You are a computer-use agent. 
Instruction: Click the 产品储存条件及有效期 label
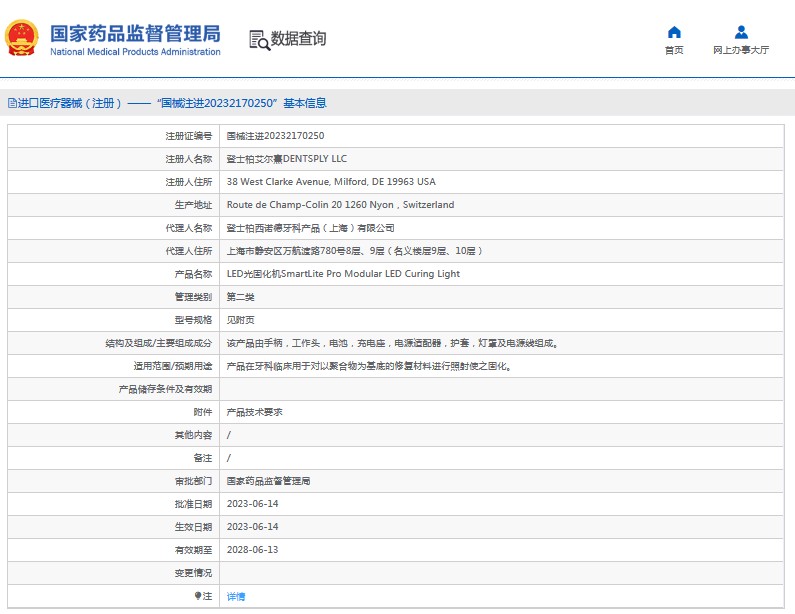click(165, 389)
